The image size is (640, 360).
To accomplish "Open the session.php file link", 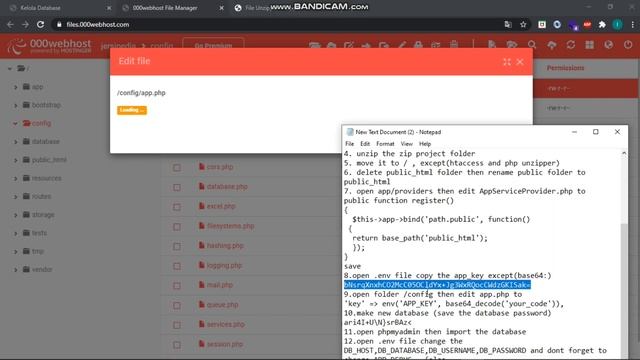I will [225, 344].
